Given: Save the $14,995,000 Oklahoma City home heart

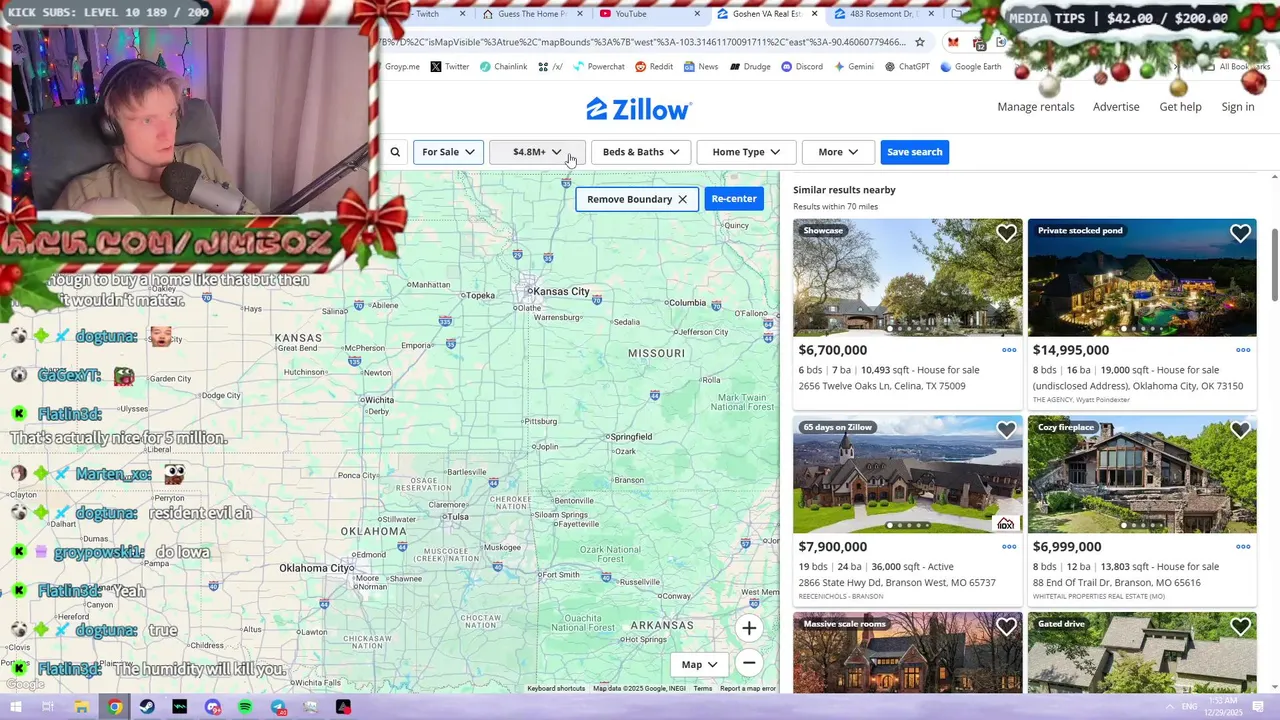Looking at the screenshot, I should [x=1240, y=233].
